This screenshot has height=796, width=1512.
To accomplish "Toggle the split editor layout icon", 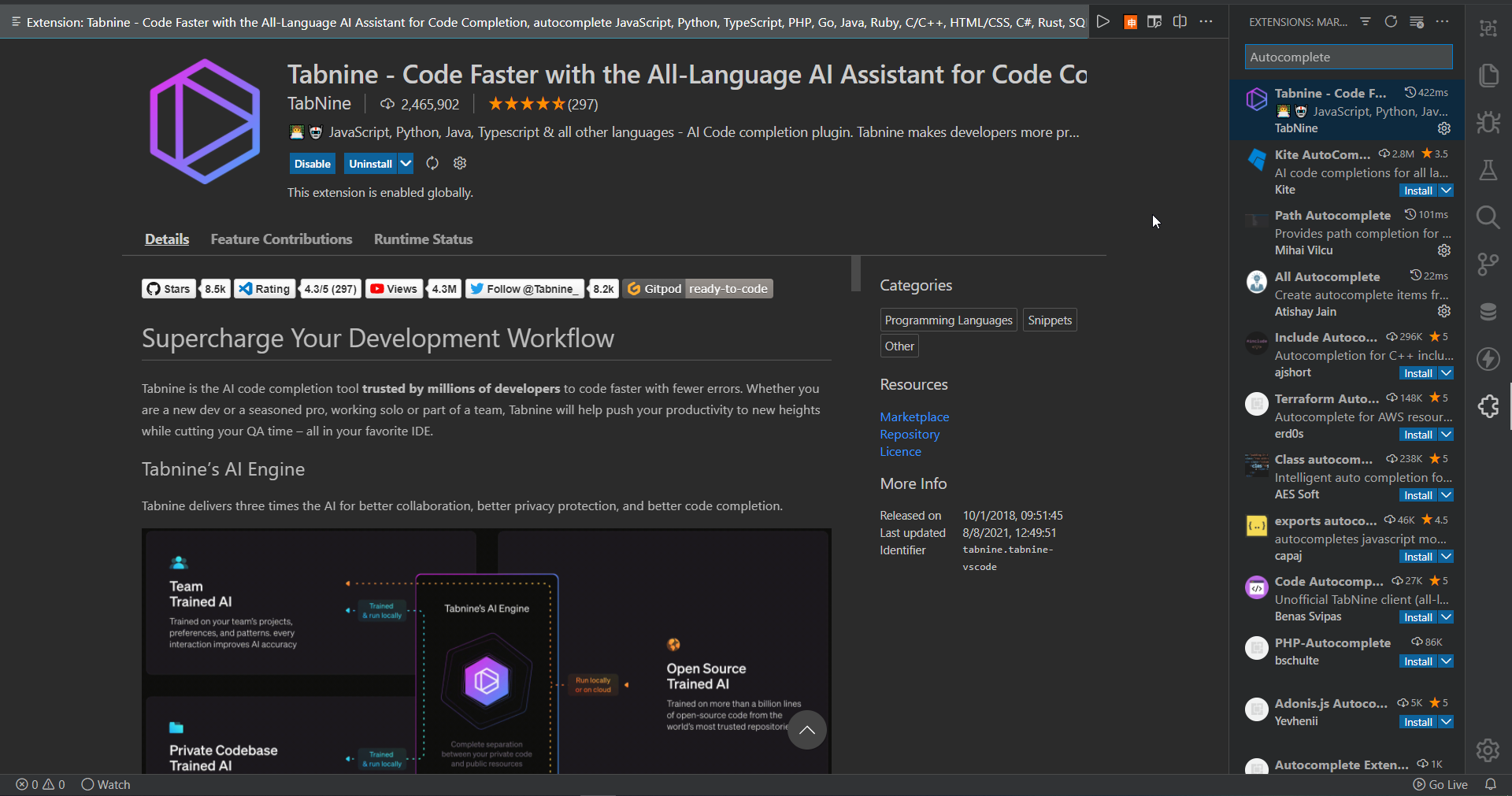I will 1180,22.
